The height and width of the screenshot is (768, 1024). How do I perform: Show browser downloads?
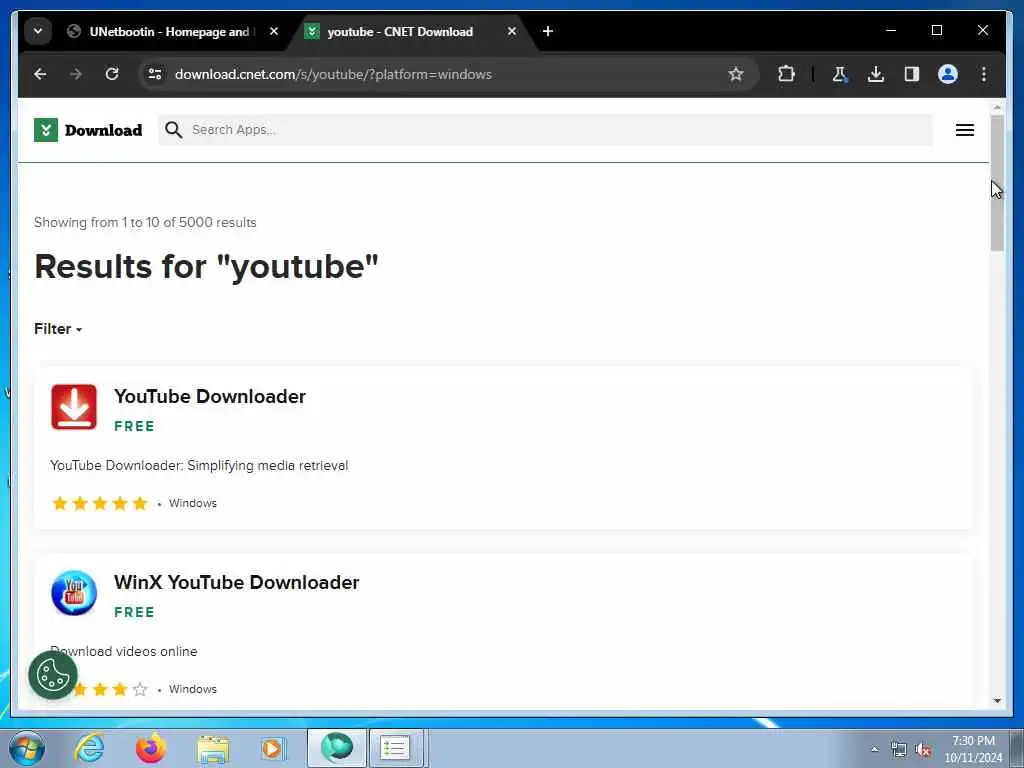[876, 74]
